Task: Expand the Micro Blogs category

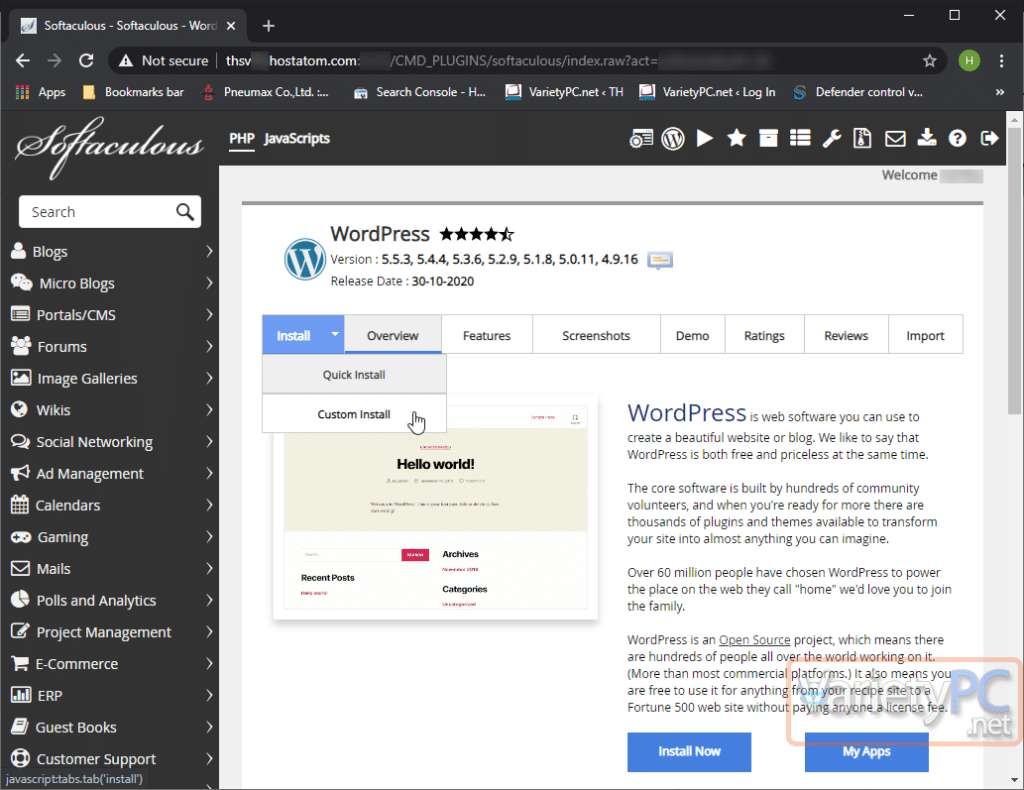Action: click(x=208, y=283)
